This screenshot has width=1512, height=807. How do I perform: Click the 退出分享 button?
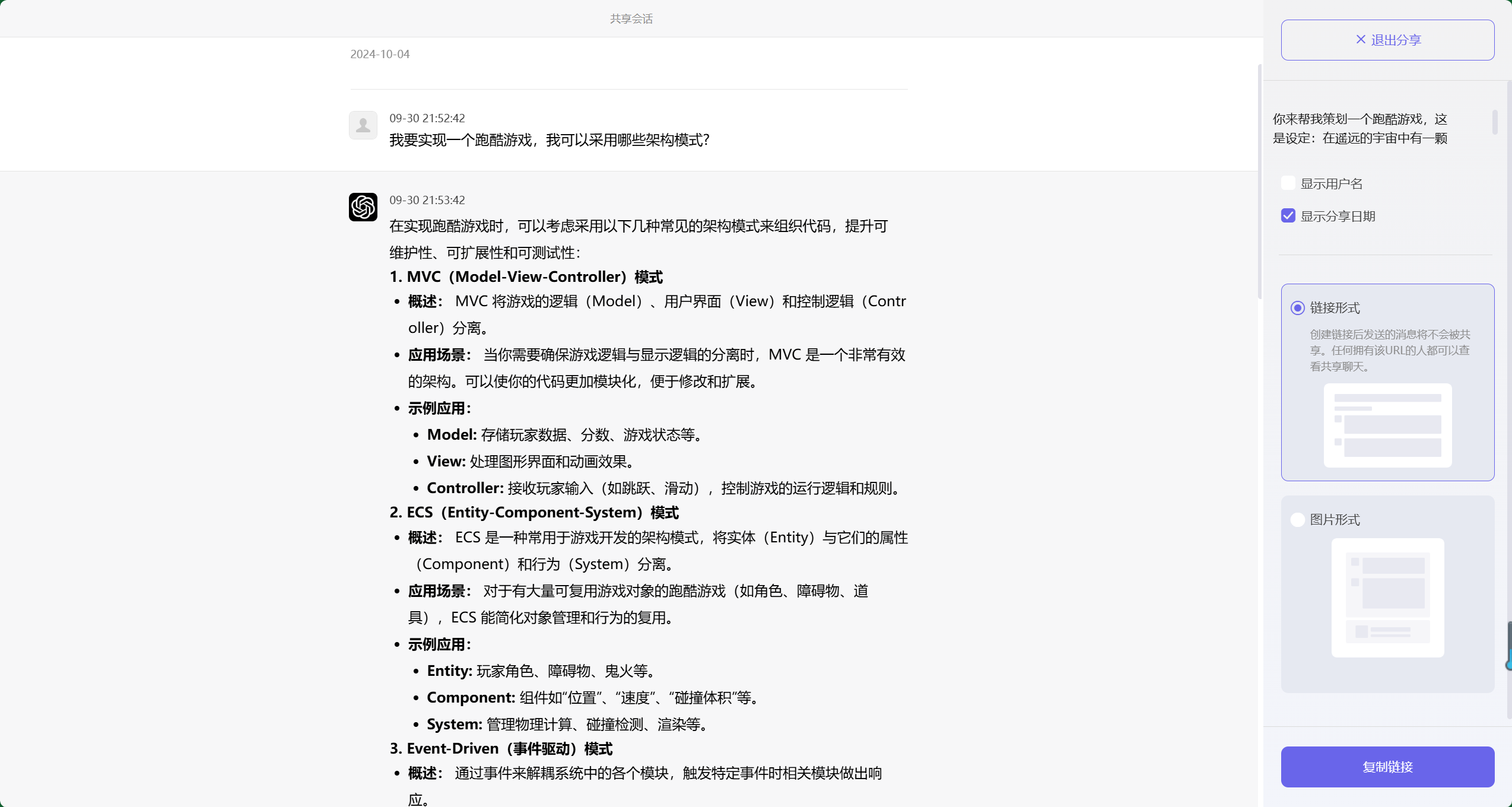click(1387, 39)
